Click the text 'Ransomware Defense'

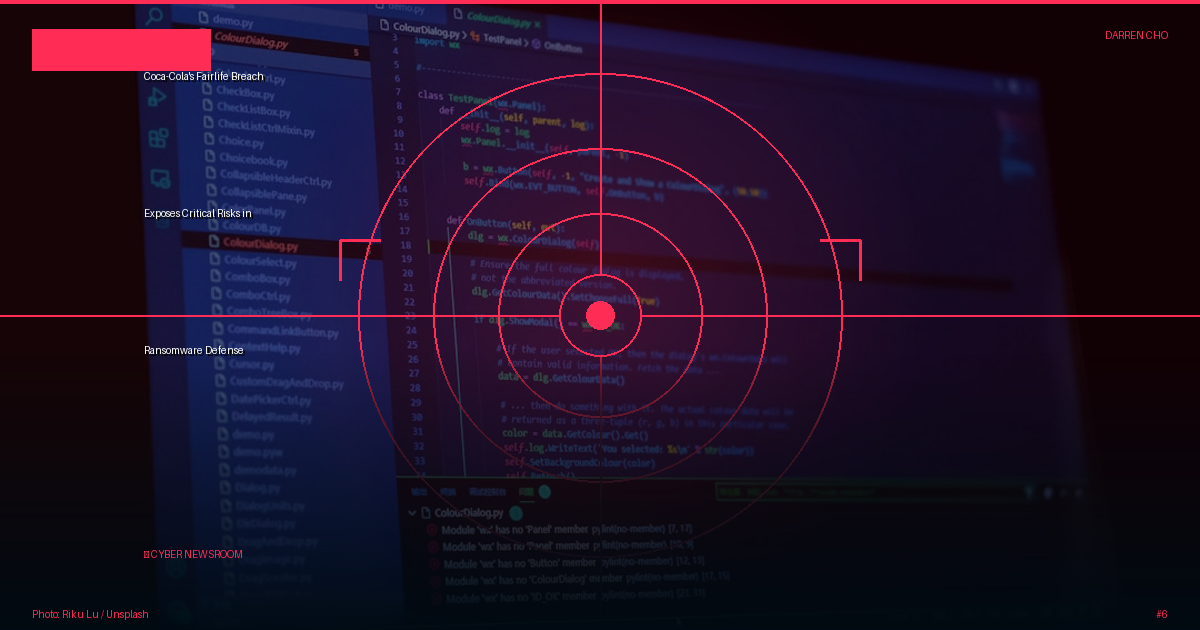click(194, 350)
